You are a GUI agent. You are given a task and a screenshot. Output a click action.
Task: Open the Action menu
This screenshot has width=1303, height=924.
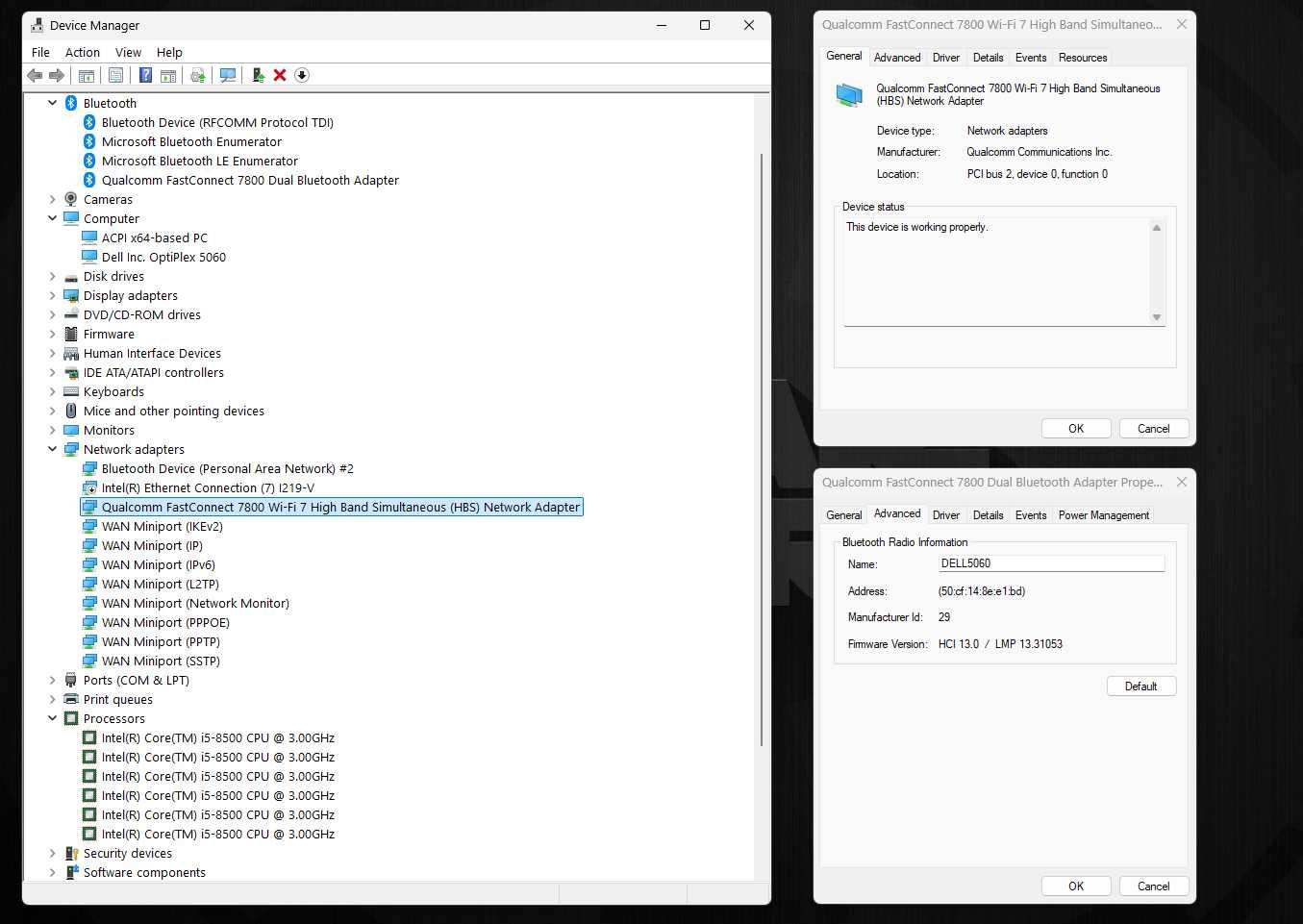(x=83, y=52)
